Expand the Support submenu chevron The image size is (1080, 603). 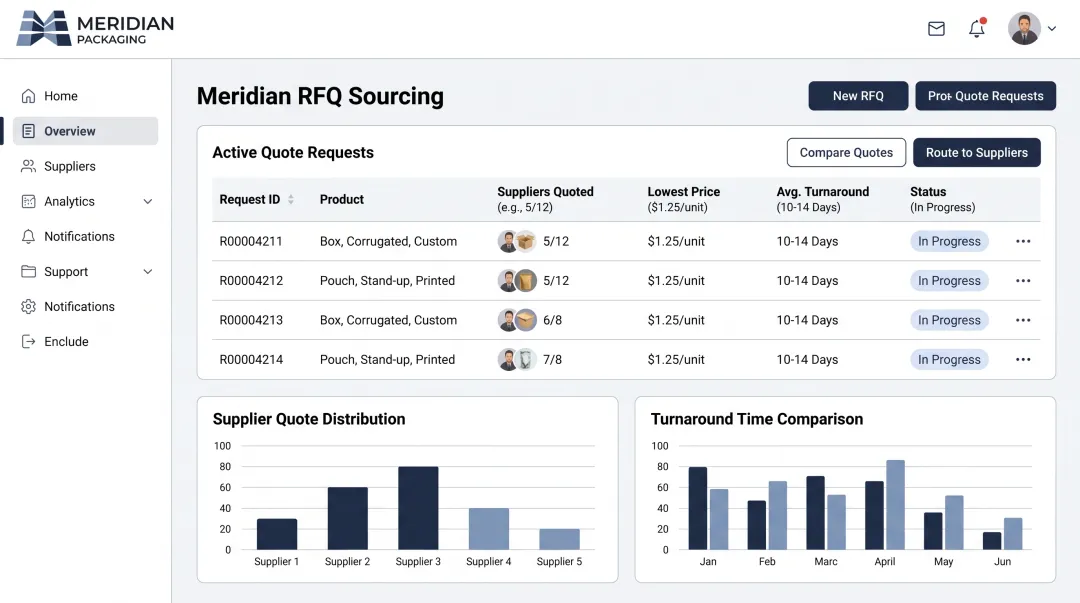(x=147, y=272)
